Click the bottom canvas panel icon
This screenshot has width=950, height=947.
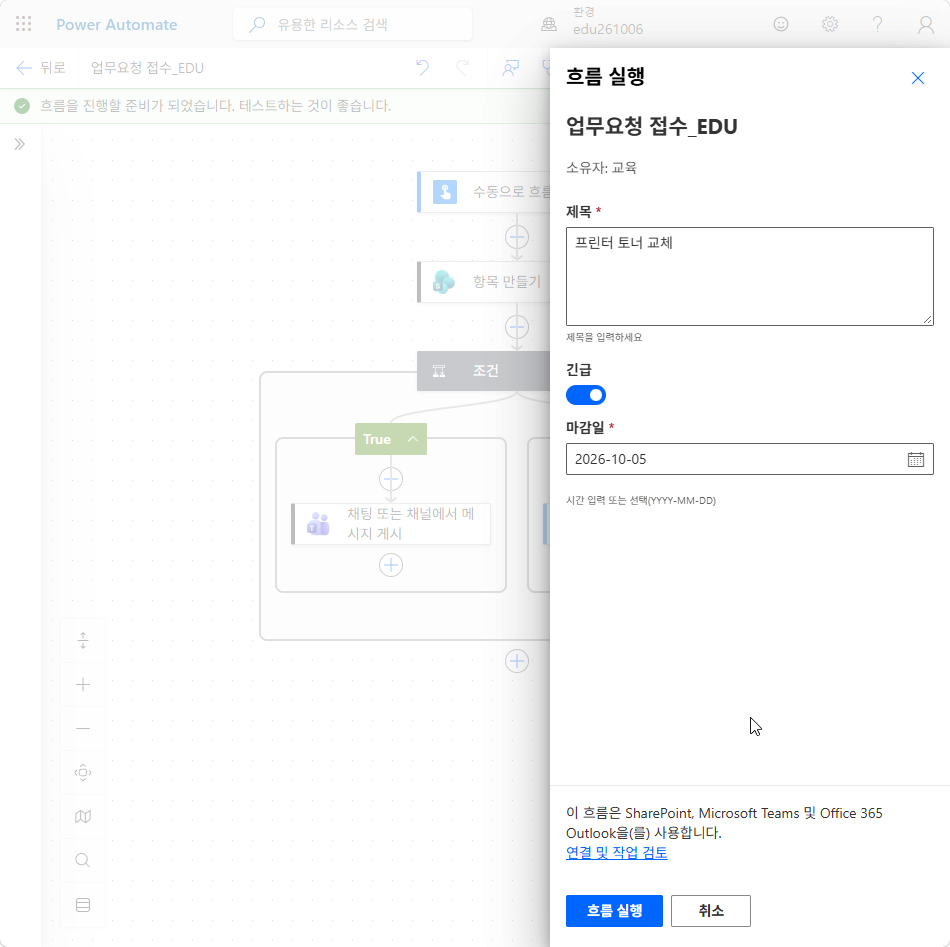(83, 905)
